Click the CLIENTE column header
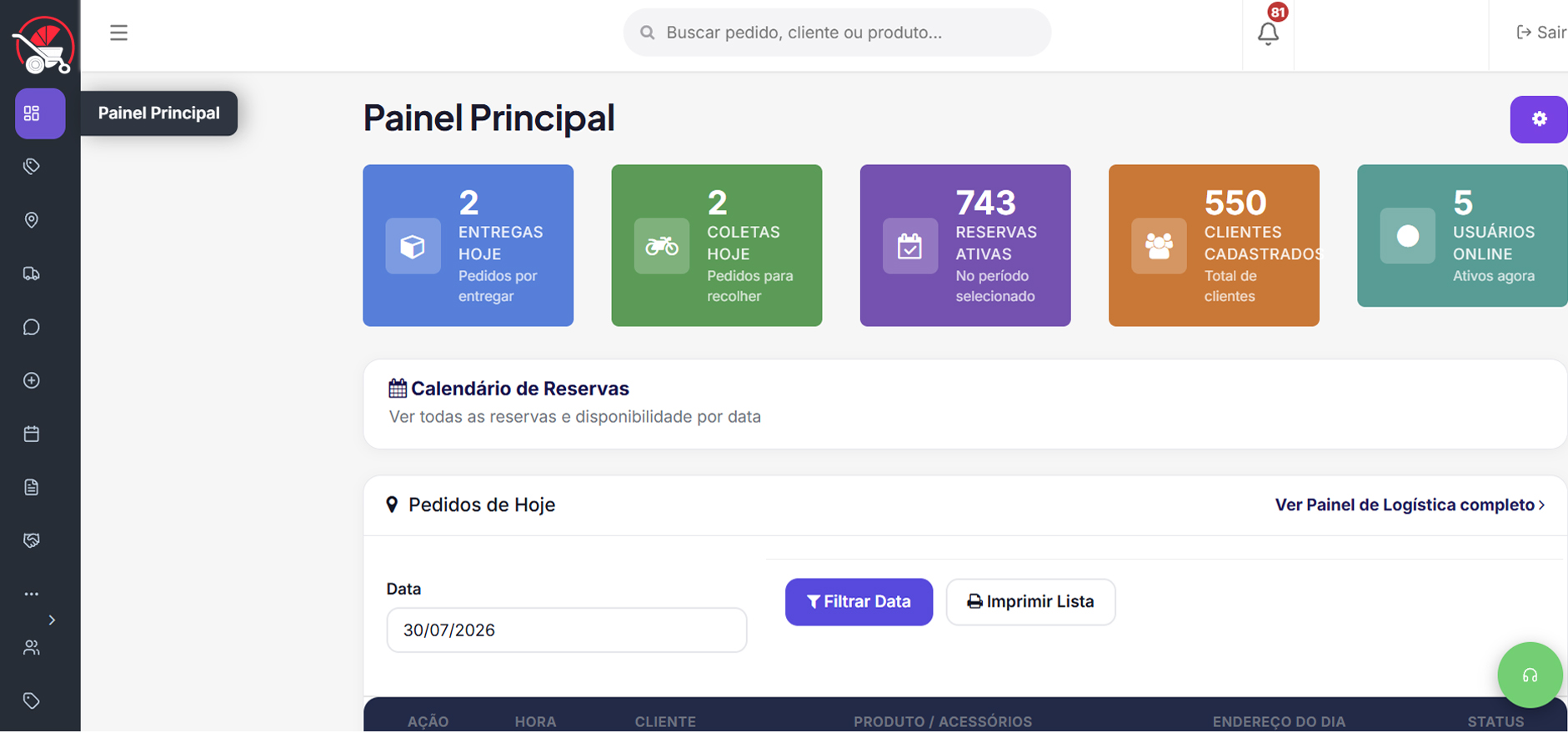 pyautogui.click(x=665, y=721)
